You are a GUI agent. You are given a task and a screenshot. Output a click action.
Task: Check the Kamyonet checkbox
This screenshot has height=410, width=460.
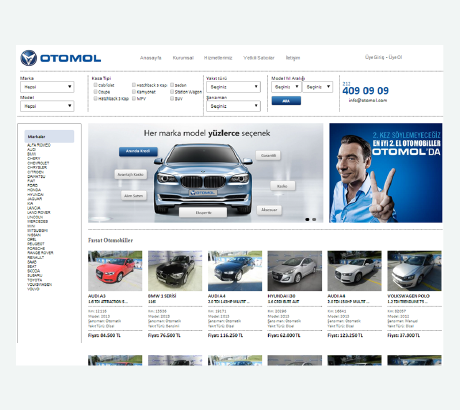tap(134, 92)
